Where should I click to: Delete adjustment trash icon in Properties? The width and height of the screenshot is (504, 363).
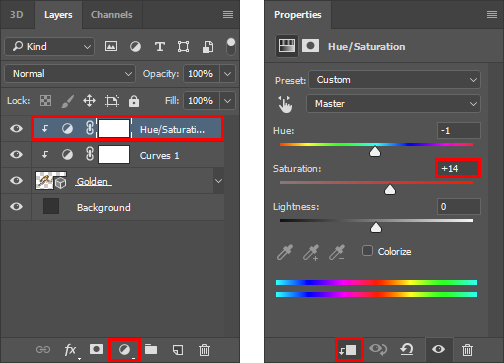pyautogui.click(x=467, y=350)
